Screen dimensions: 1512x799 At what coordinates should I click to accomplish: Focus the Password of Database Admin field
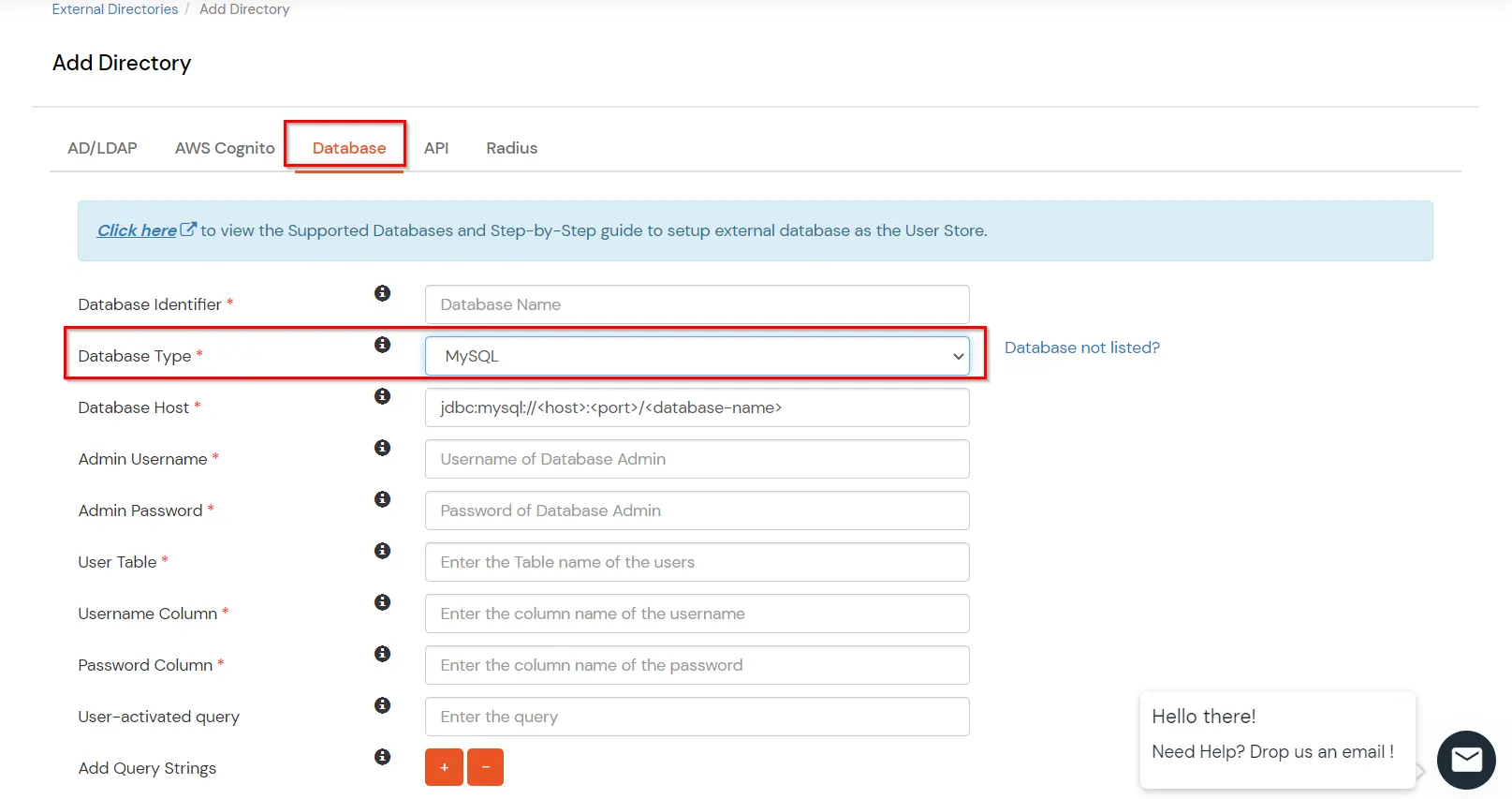point(697,510)
